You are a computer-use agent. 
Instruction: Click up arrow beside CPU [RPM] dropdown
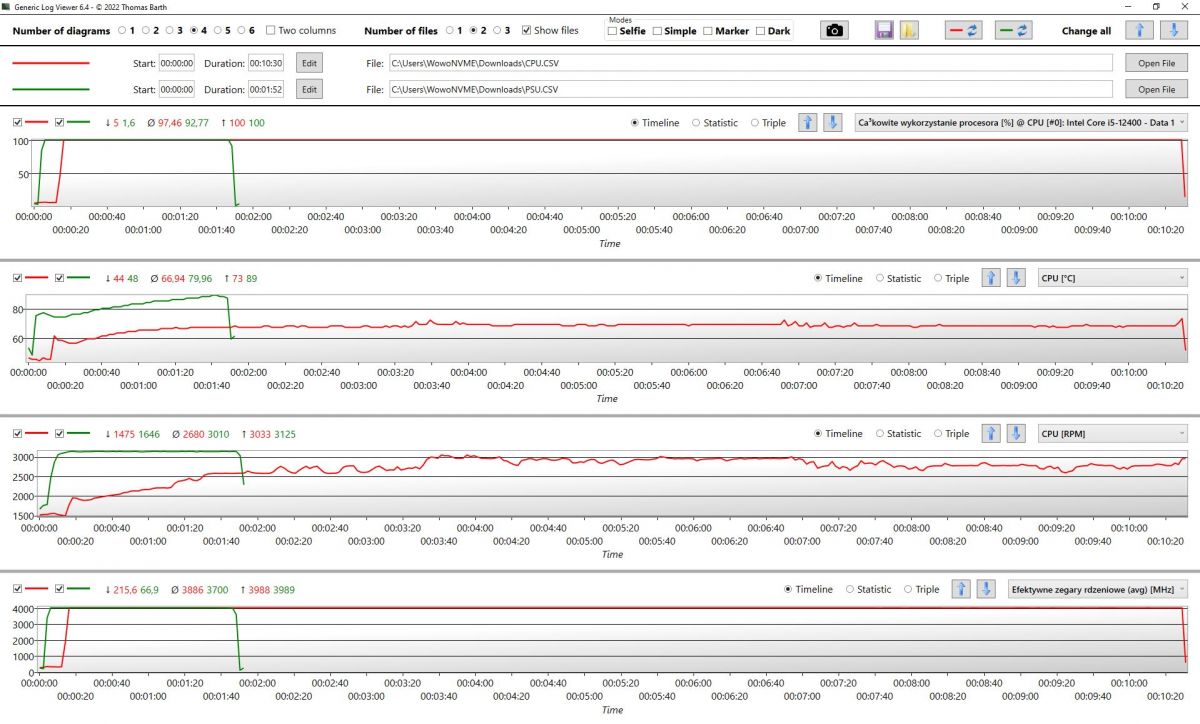click(991, 433)
